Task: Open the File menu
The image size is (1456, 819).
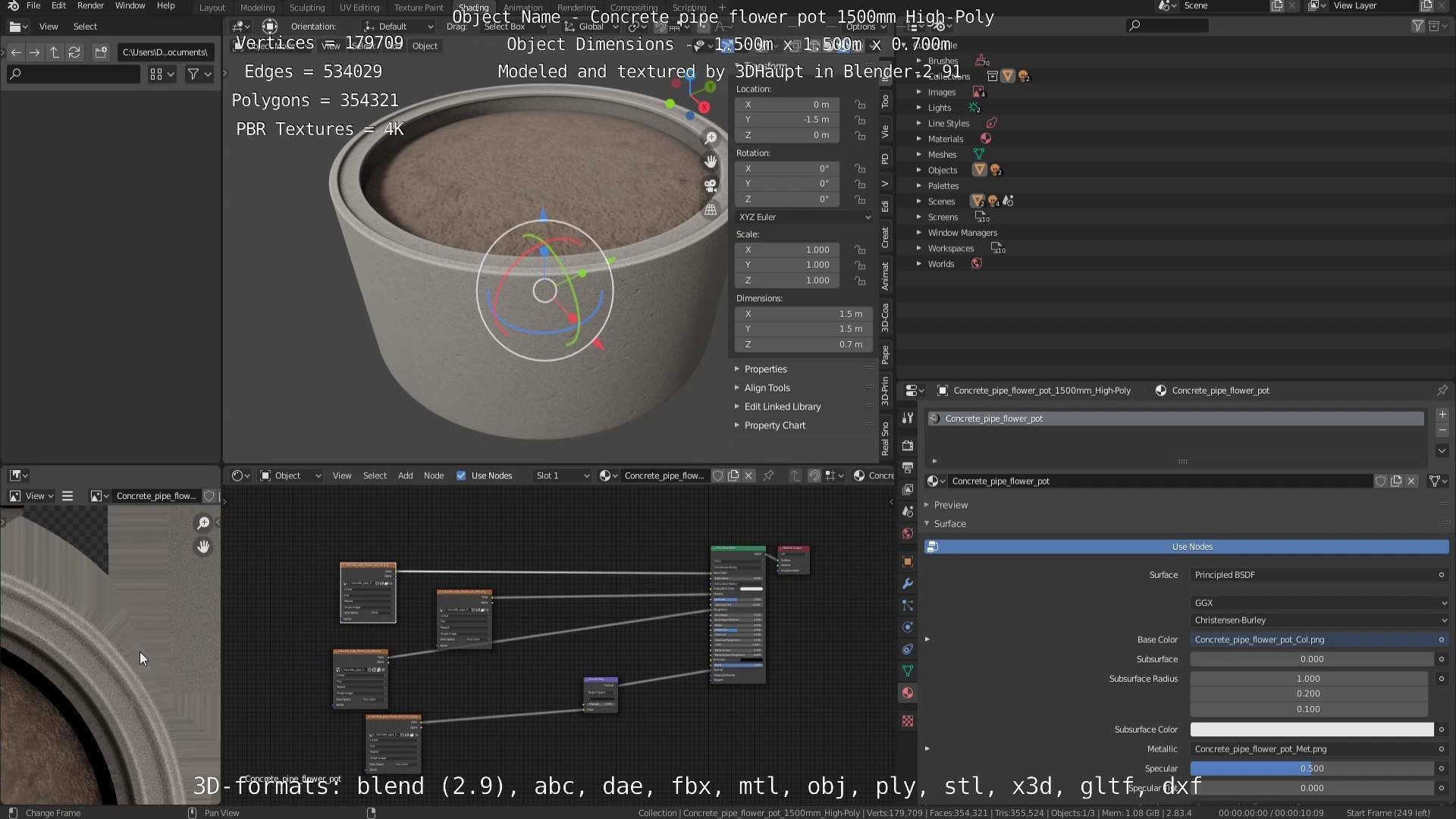Action: coord(33,5)
